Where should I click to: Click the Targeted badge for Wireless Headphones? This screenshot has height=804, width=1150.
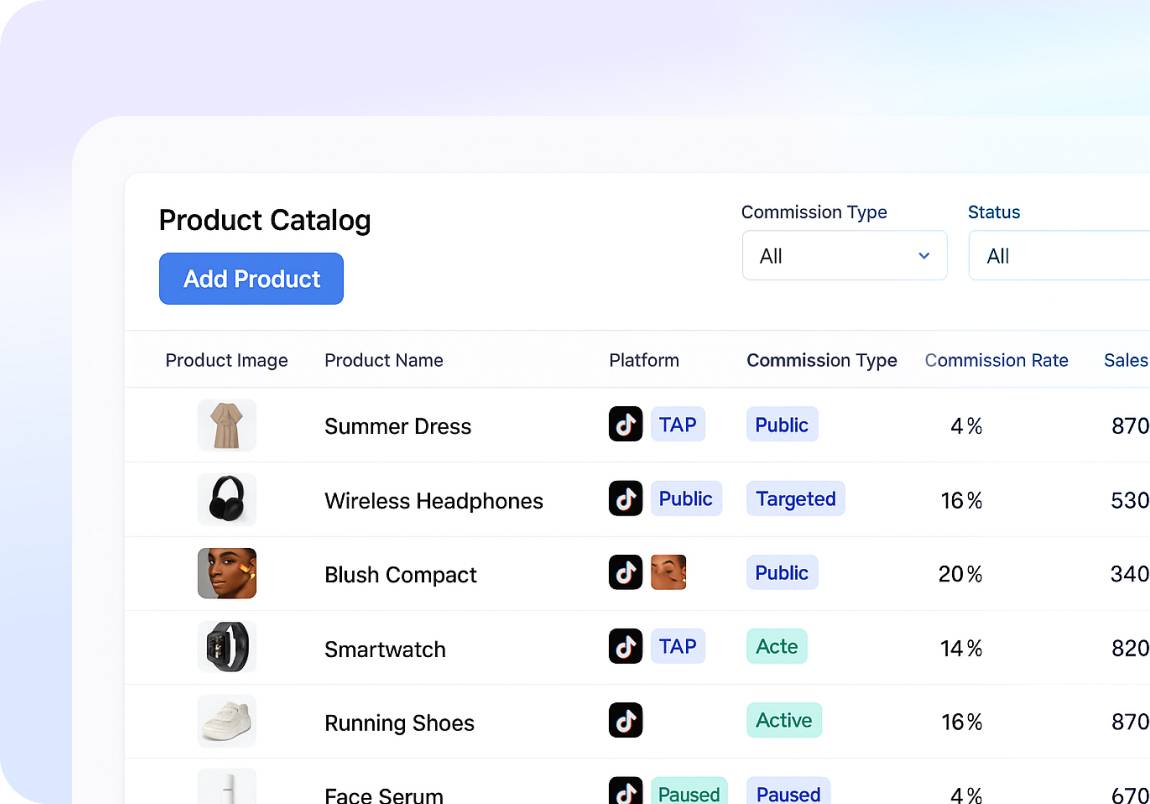(795, 498)
